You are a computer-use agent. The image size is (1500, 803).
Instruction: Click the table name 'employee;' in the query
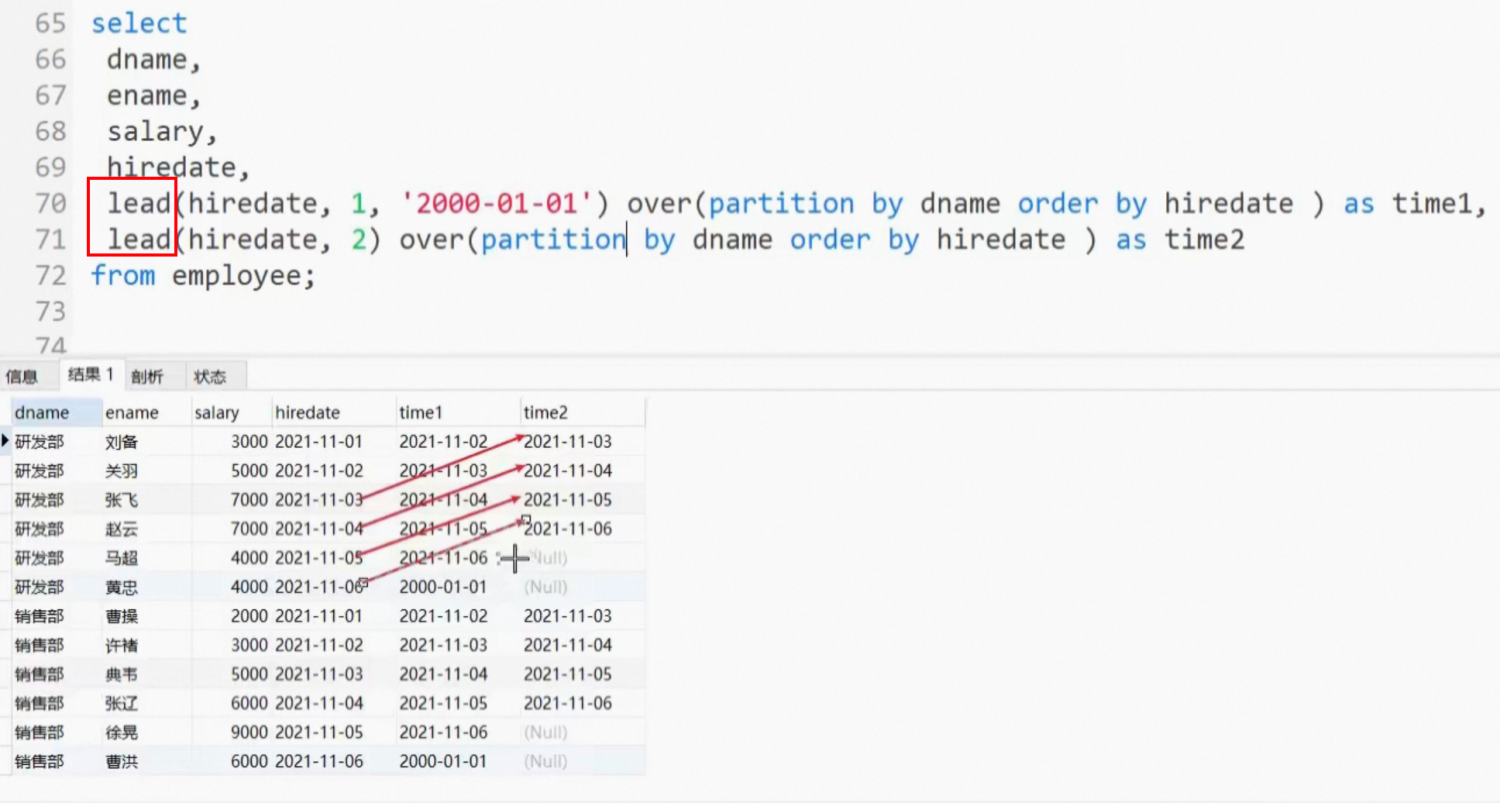244,275
